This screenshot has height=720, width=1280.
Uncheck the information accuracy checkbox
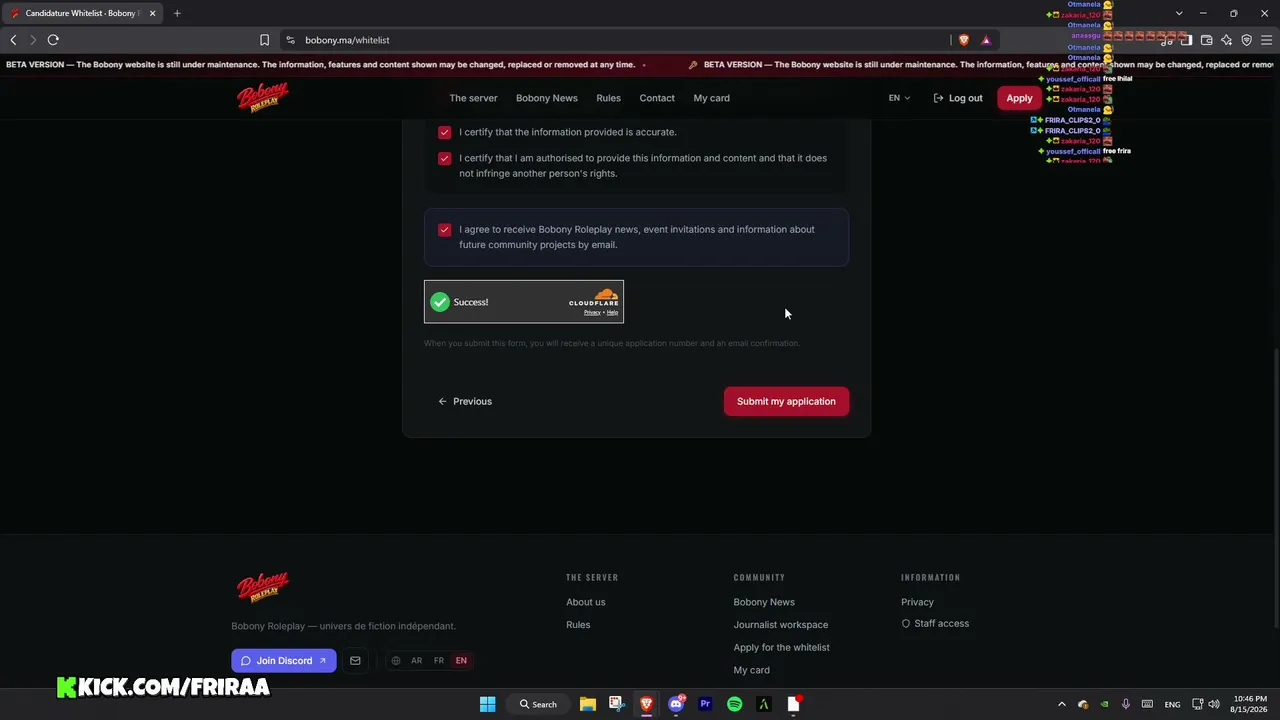445,132
